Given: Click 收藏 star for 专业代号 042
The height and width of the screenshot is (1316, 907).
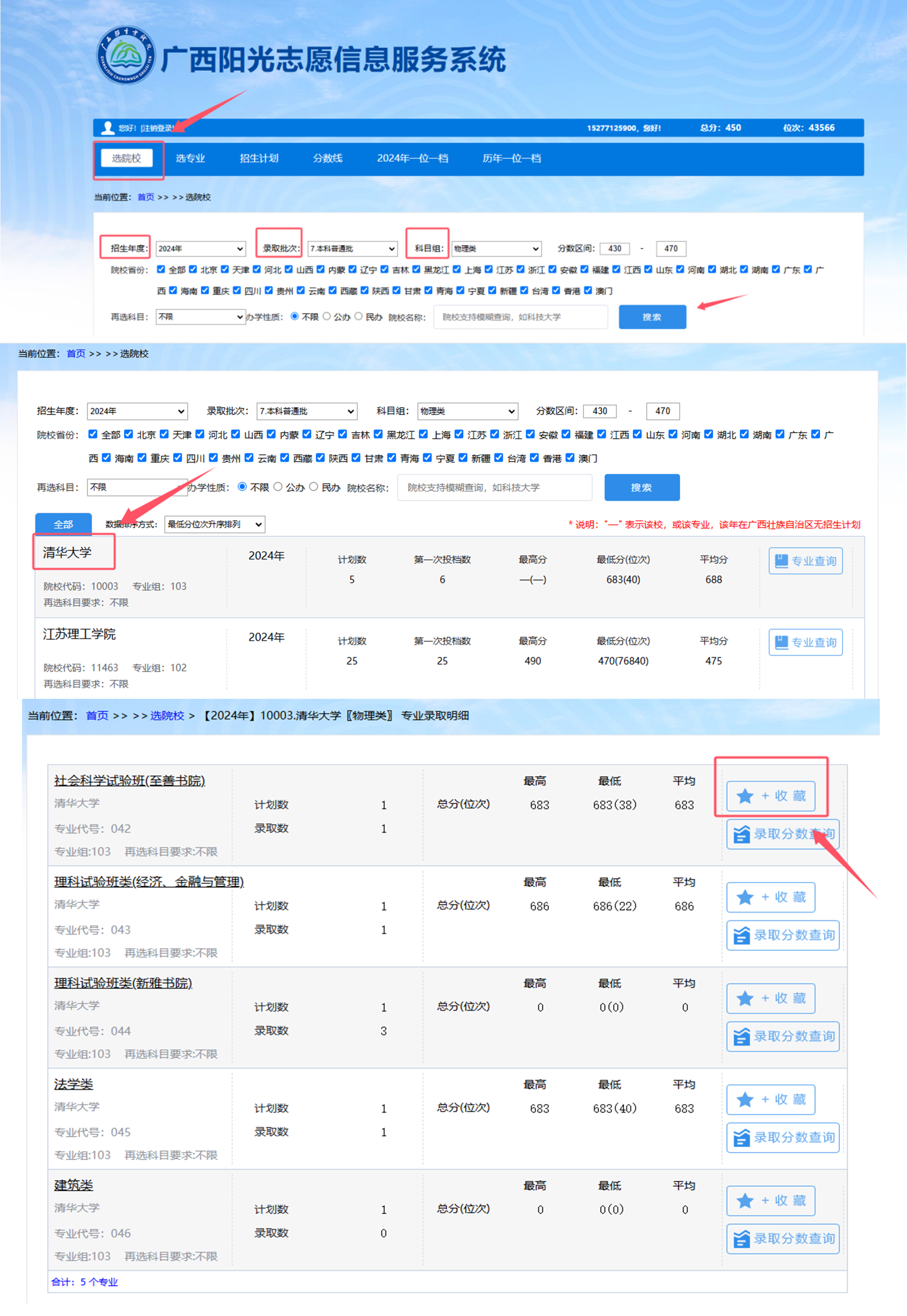Looking at the screenshot, I should [x=771, y=795].
